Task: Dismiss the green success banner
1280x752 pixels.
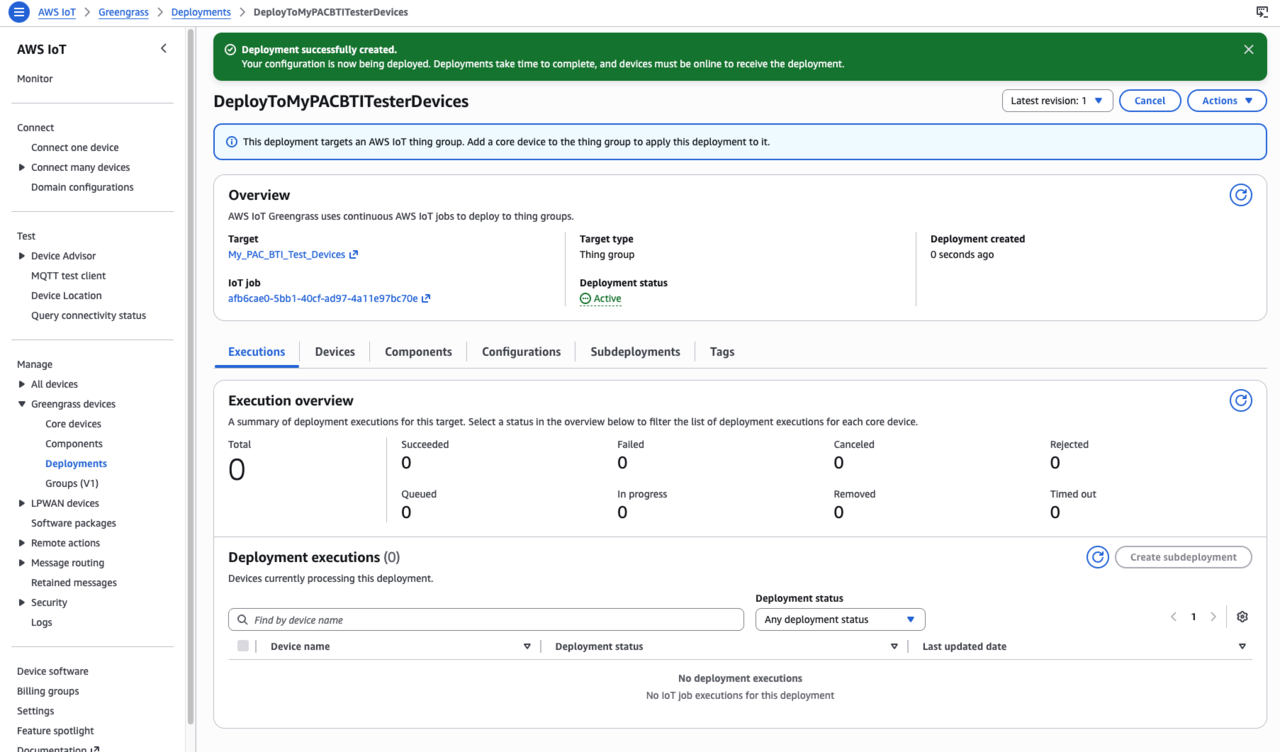Action: click(1248, 49)
